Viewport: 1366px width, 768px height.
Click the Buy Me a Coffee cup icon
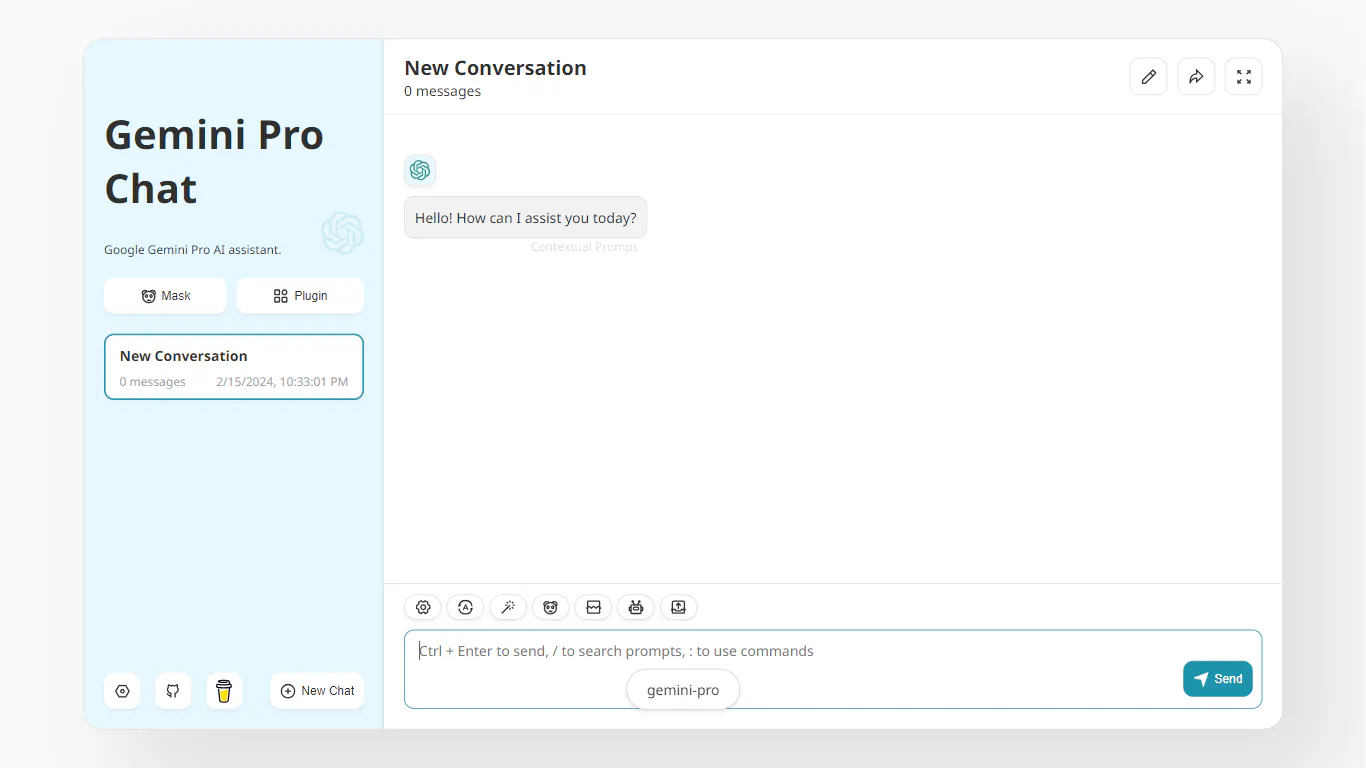click(224, 691)
